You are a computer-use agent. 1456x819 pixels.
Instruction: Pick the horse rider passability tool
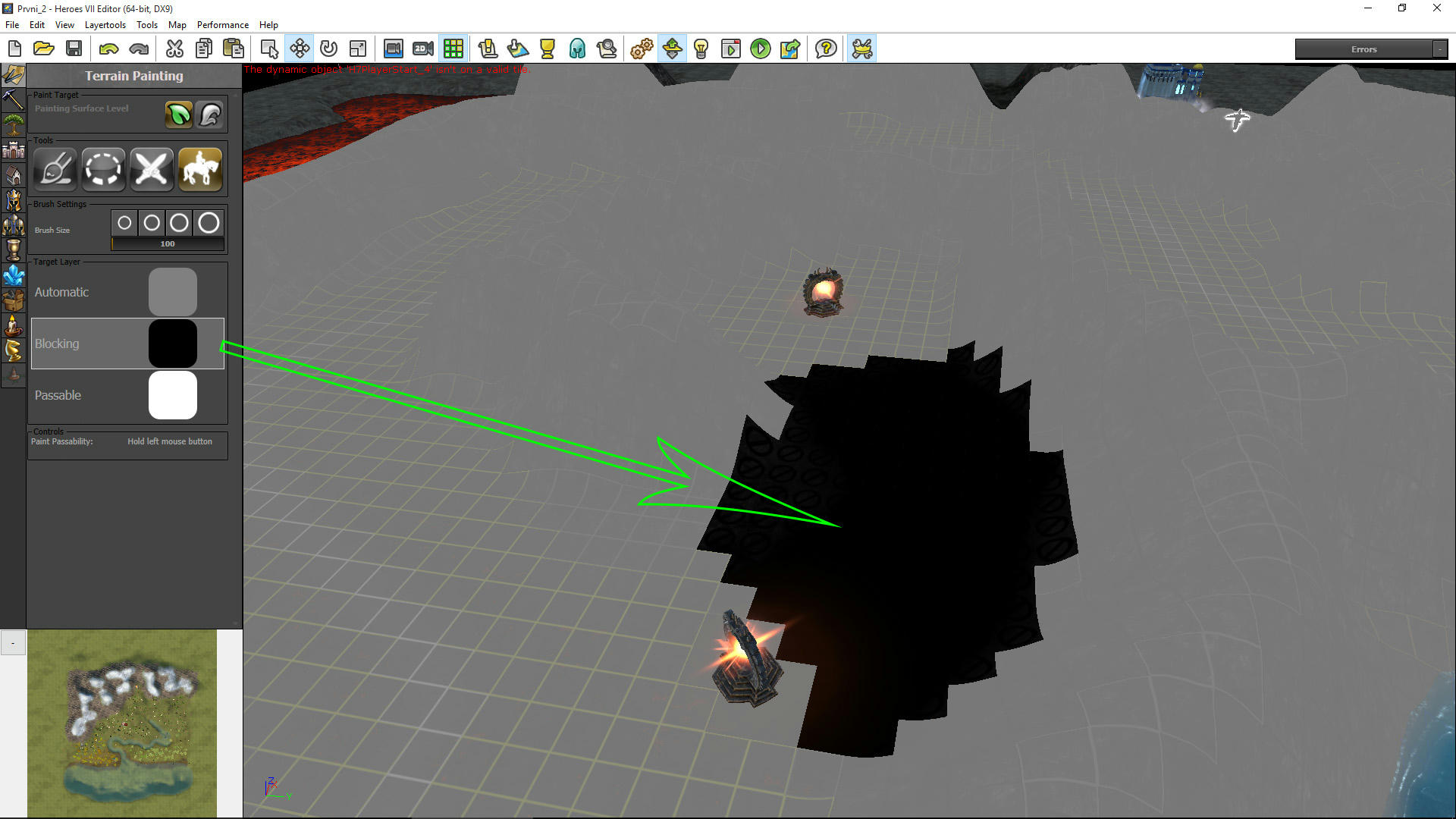[200, 168]
